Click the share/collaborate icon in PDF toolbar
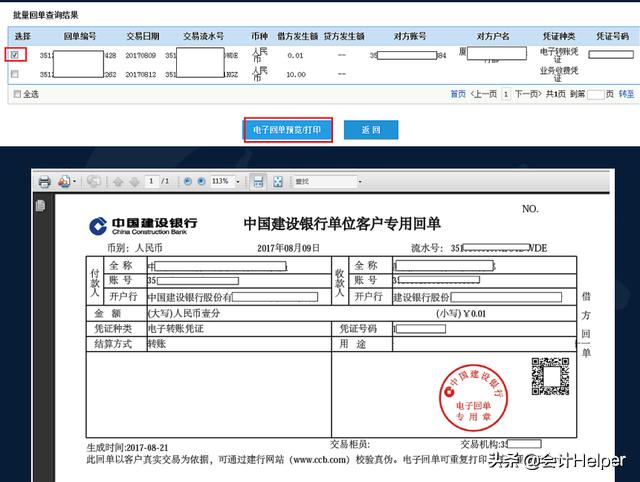The width and height of the screenshot is (640, 482). tap(64, 181)
